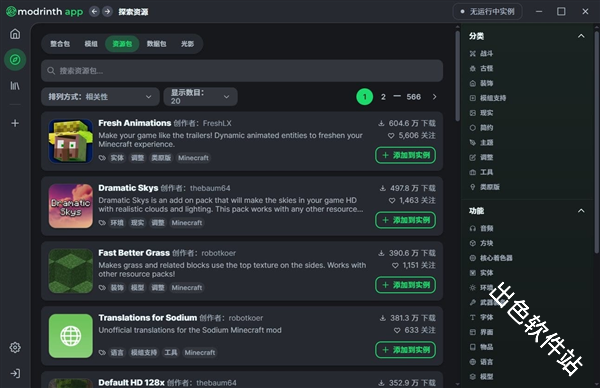Add Fast Better Grass to an instance
The height and width of the screenshot is (388, 600).
click(406, 285)
